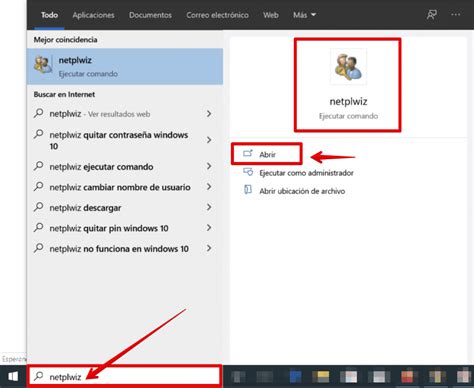Select the Todo search tab
The image size is (474, 388).
49,15
